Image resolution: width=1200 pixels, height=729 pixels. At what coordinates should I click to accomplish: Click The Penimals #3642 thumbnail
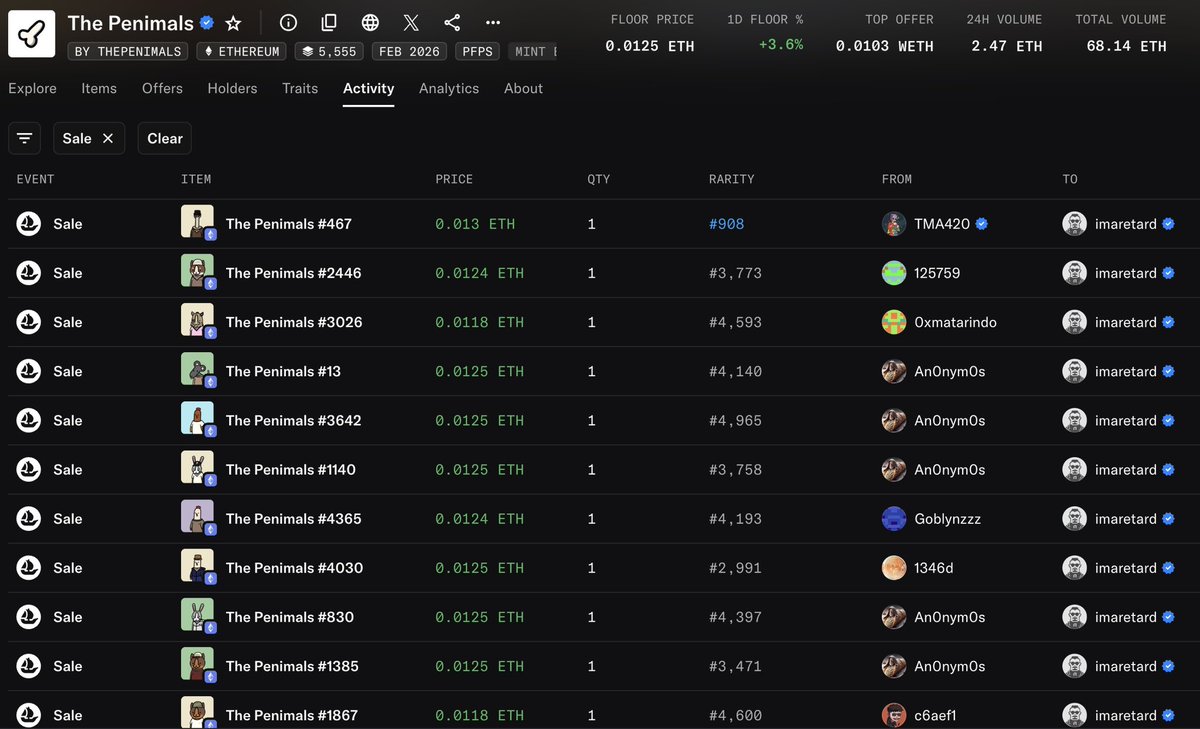point(197,419)
